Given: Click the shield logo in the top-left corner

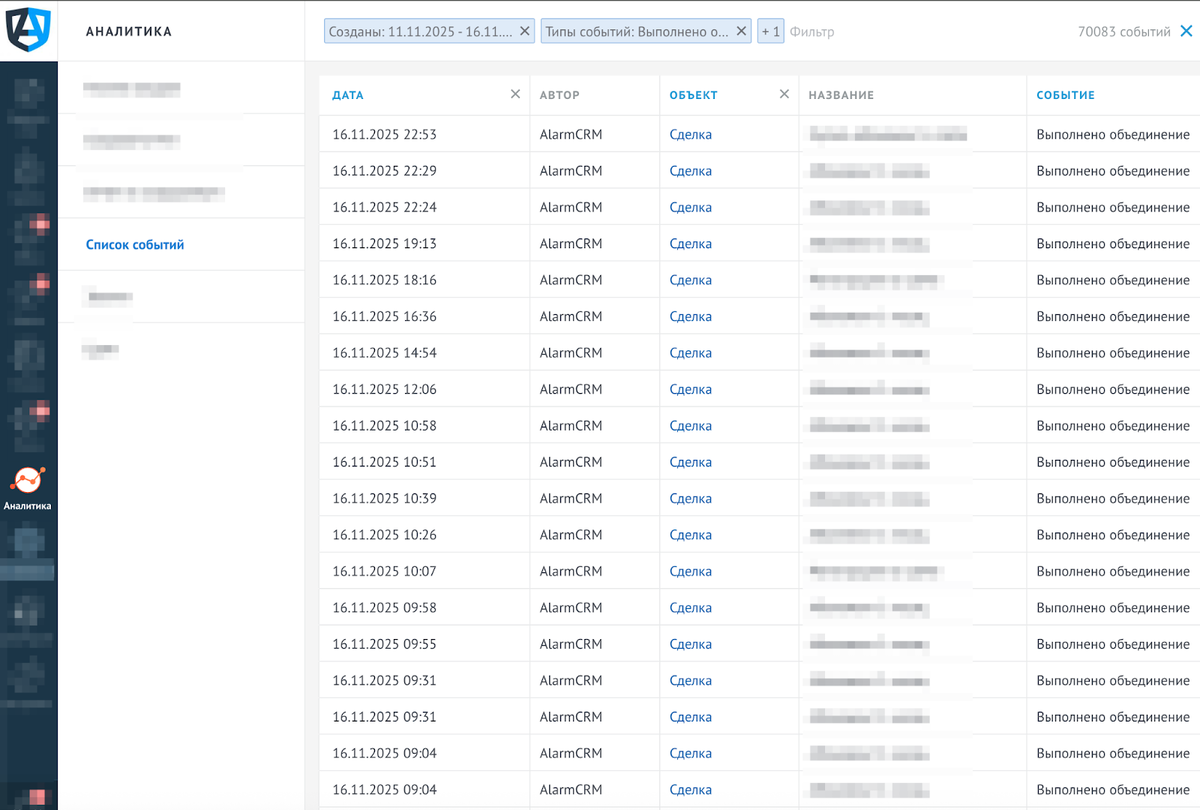Looking at the screenshot, I should [28, 29].
